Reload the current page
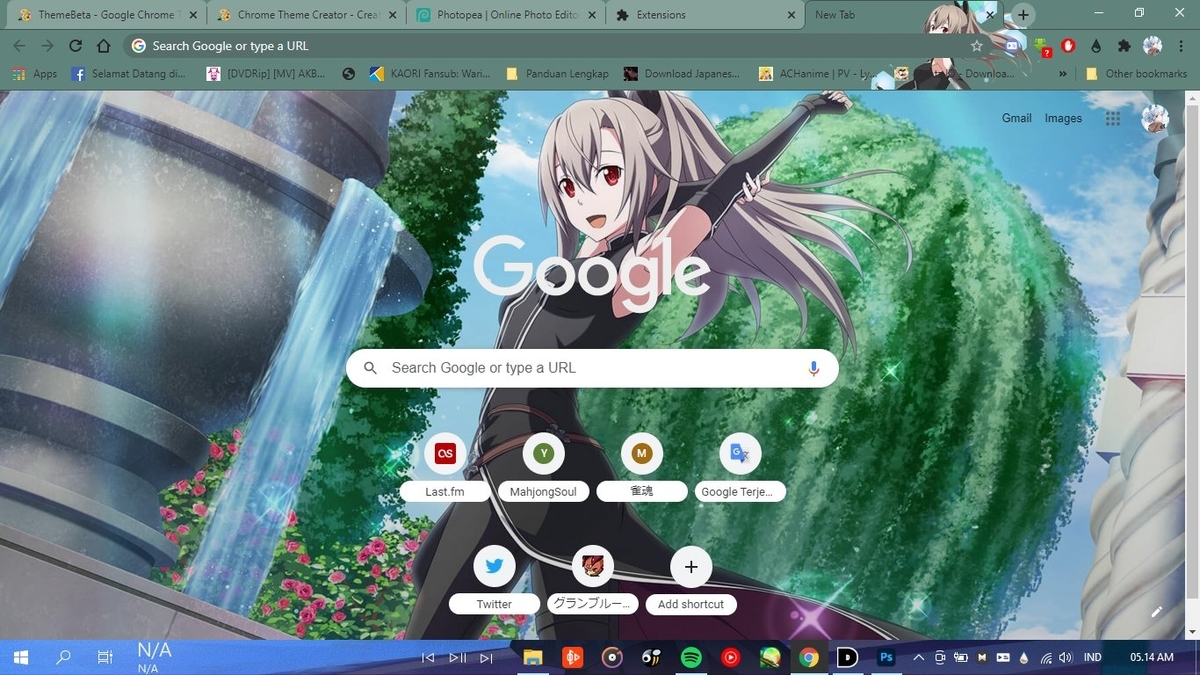Image resolution: width=1200 pixels, height=675 pixels. pyautogui.click(x=75, y=46)
